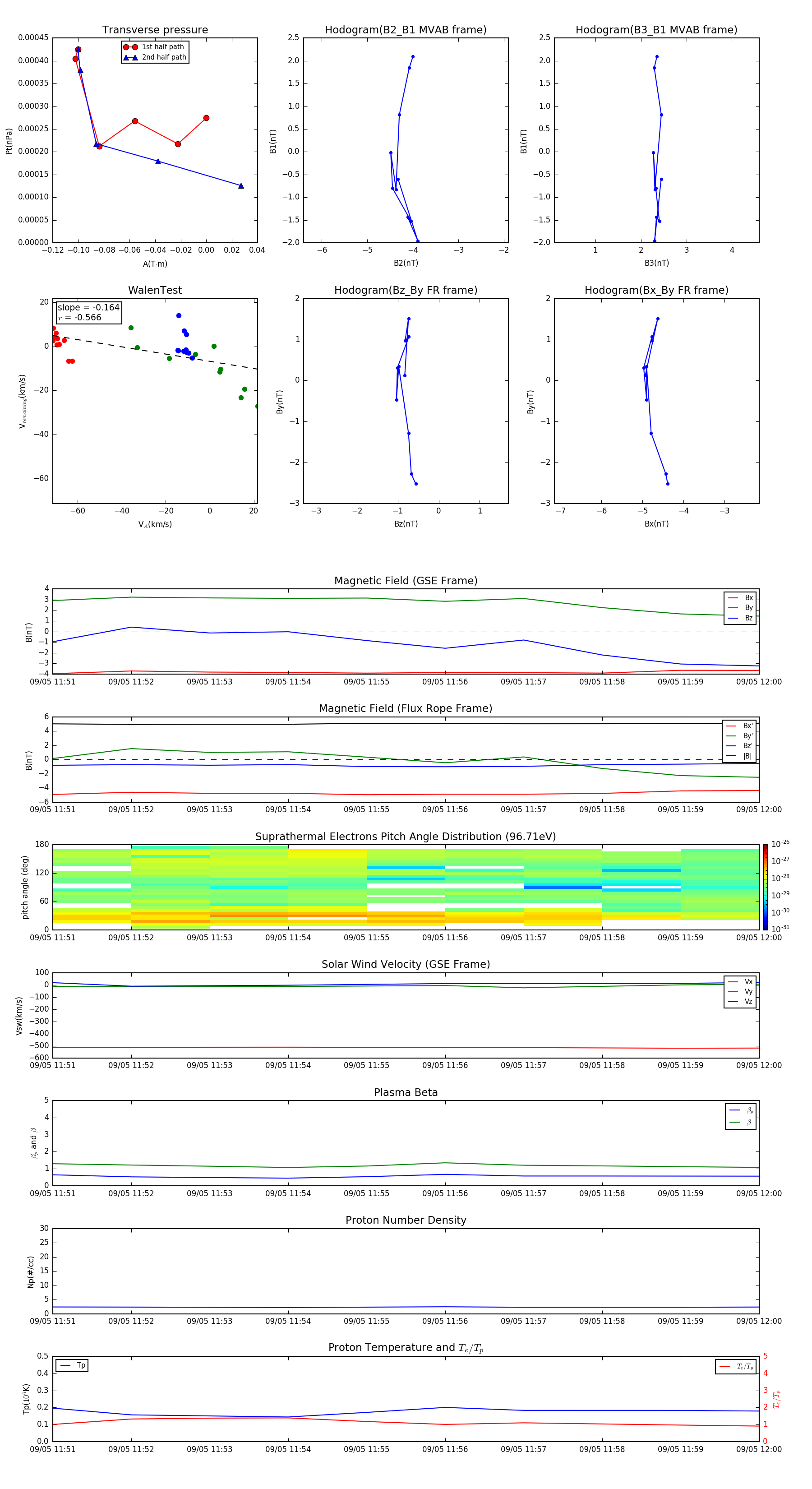This screenshot has width=812, height=1489.
Task: Click 'Vsw(km/s)' y-axis label
Action: click(x=19, y=1016)
